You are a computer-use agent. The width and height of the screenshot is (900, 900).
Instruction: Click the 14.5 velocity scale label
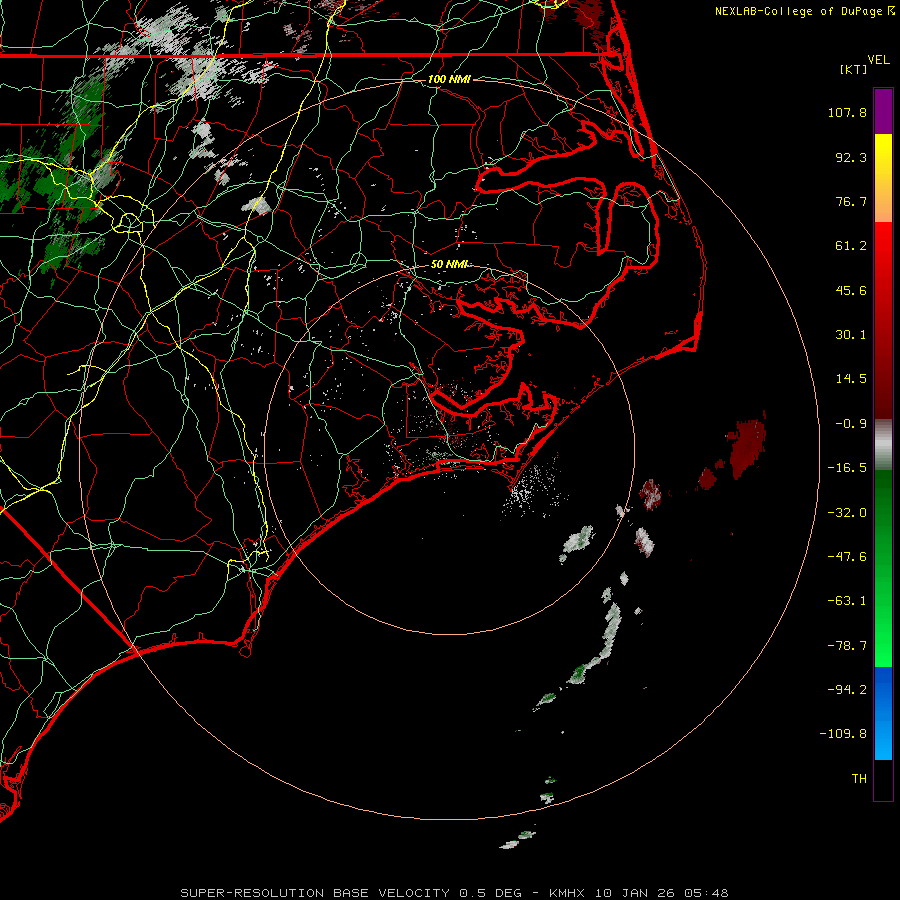coord(851,379)
